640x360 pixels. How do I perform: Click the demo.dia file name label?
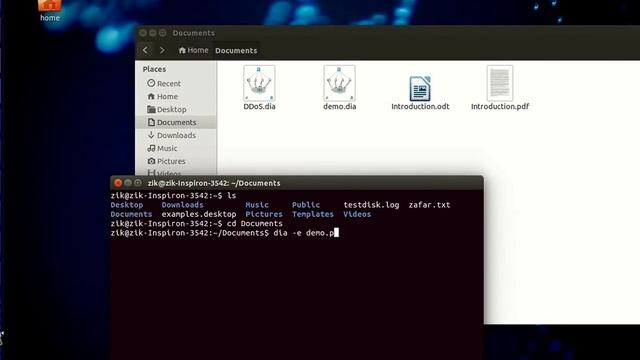click(x=339, y=107)
